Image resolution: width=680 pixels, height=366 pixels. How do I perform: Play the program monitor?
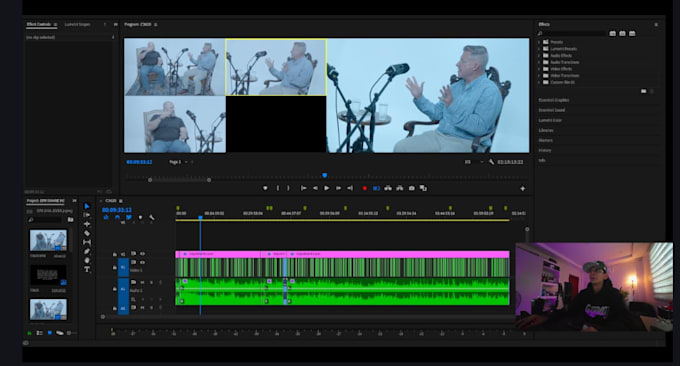[x=327, y=188]
